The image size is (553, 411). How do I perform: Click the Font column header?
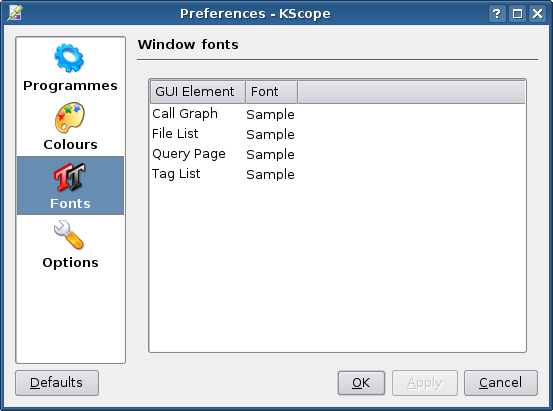[272, 92]
